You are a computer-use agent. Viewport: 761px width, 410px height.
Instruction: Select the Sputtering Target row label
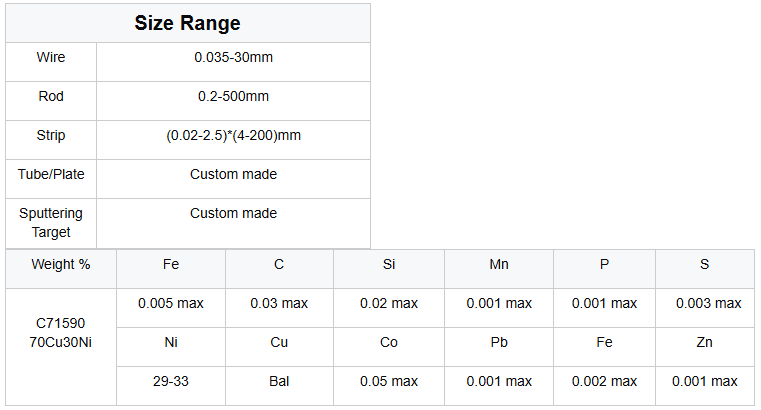coord(51,223)
